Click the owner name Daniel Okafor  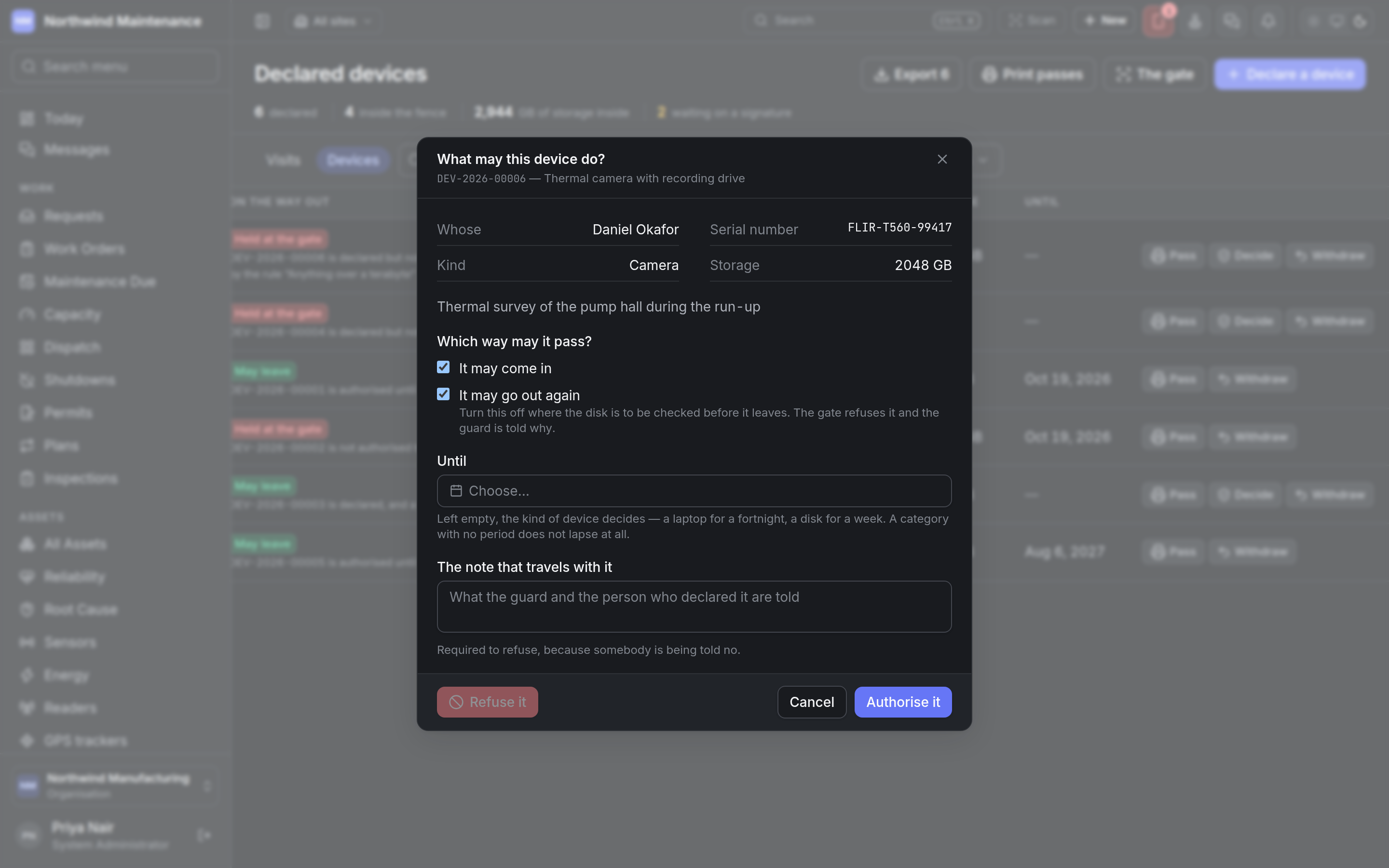coord(635,230)
